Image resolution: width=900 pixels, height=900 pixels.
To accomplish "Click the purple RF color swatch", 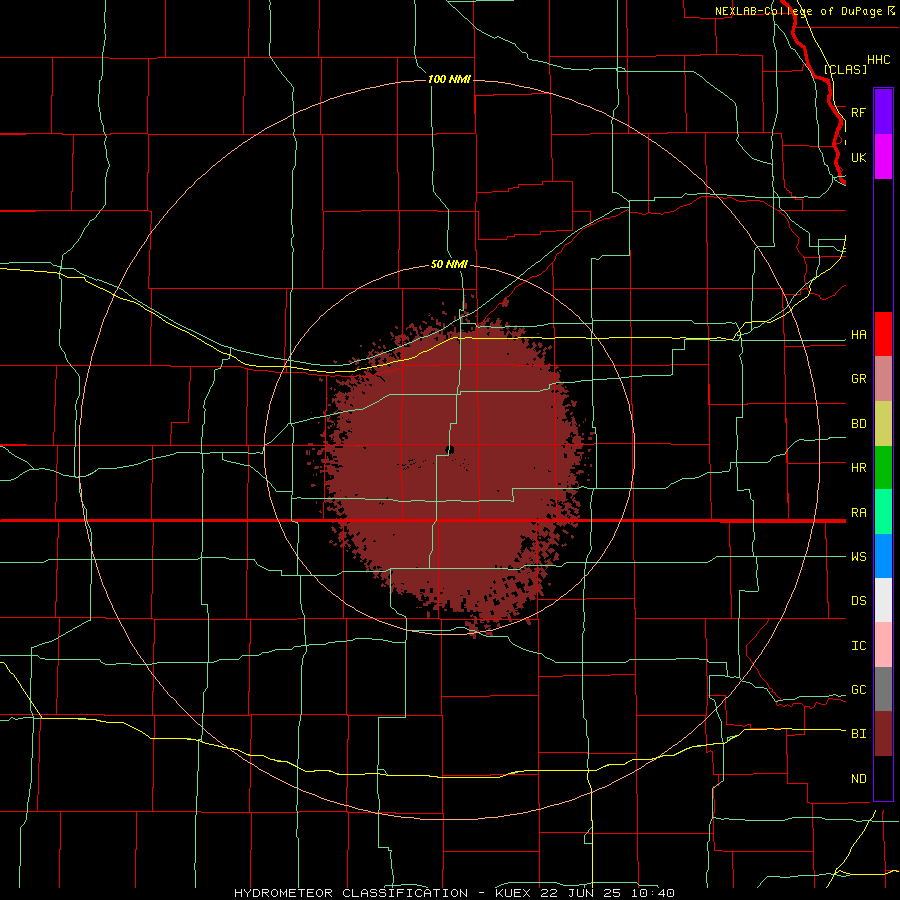I will pyautogui.click(x=883, y=112).
